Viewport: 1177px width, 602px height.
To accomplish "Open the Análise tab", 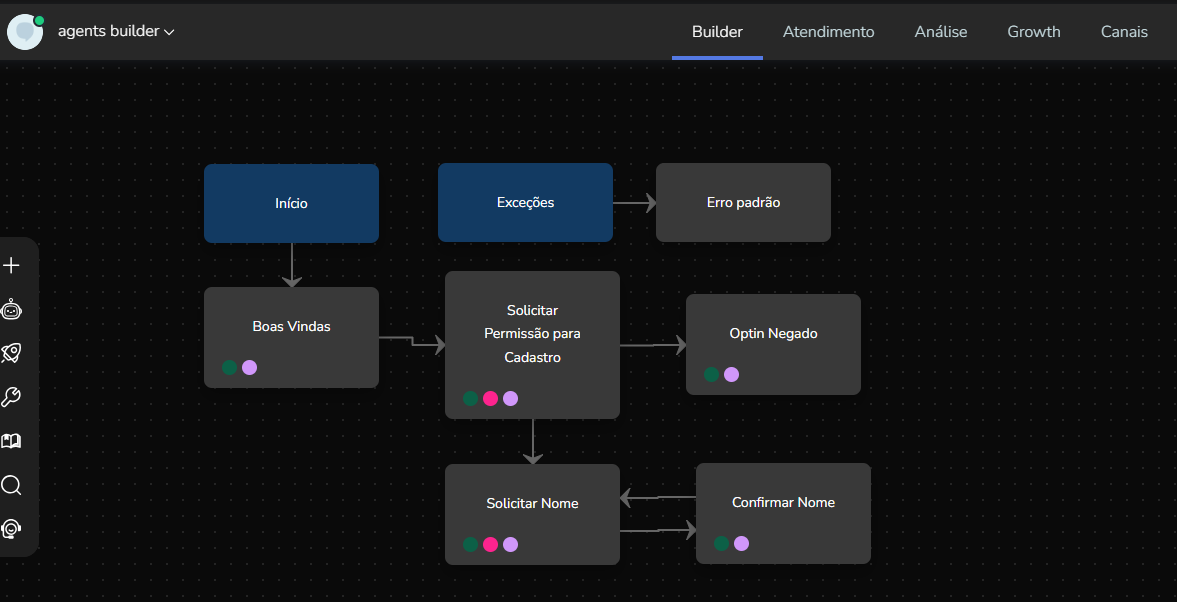I will tap(940, 32).
